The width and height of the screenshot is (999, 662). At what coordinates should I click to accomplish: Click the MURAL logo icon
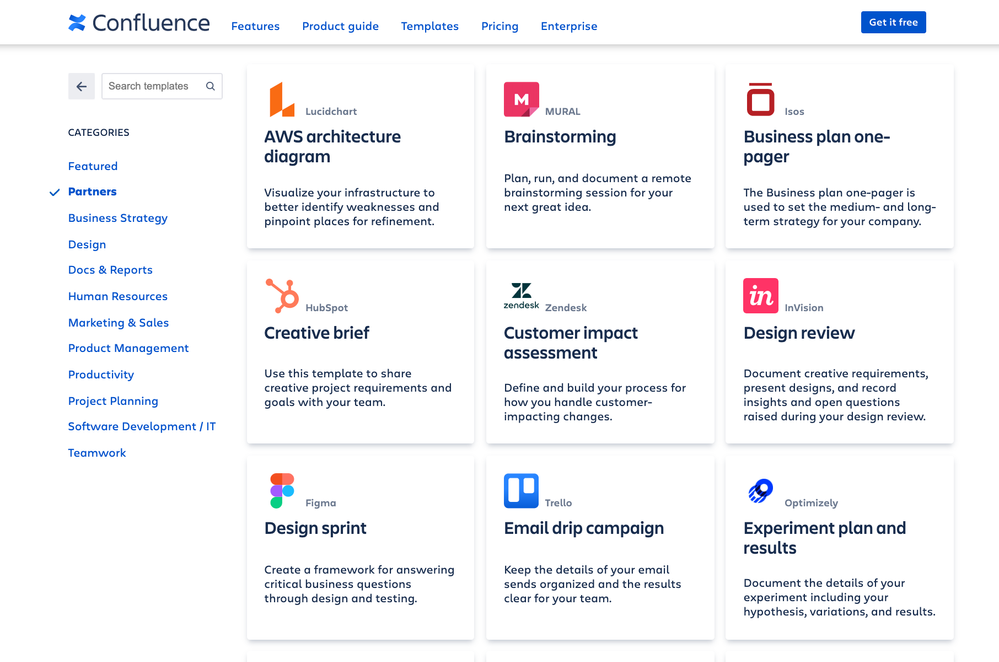point(521,99)
